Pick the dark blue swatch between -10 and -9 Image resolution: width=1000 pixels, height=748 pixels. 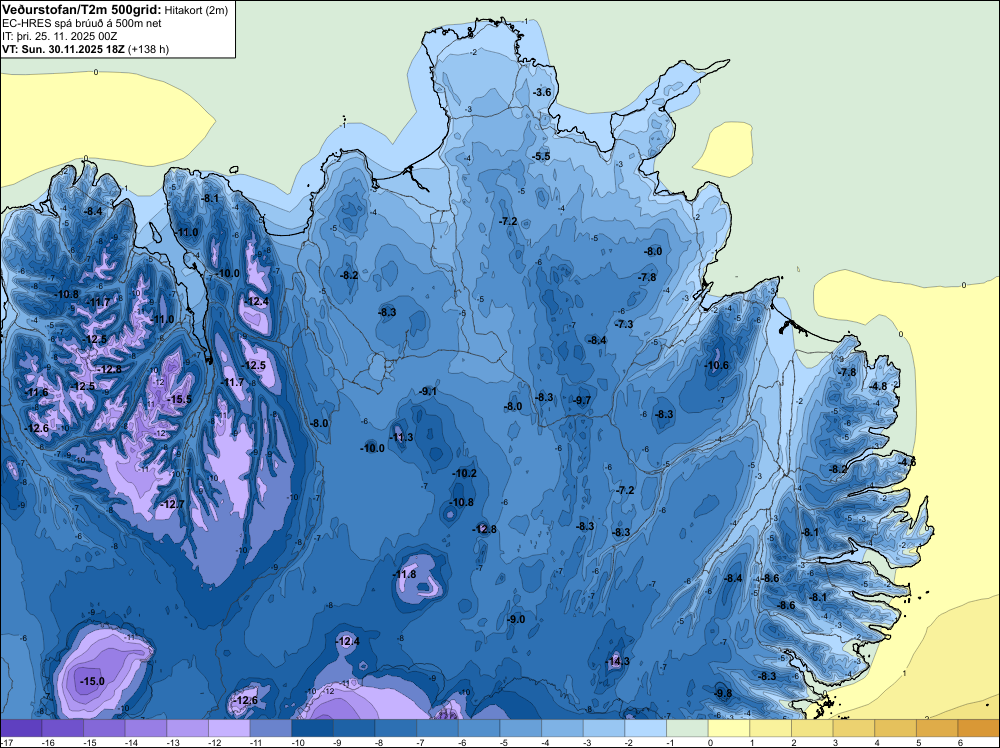312,728
